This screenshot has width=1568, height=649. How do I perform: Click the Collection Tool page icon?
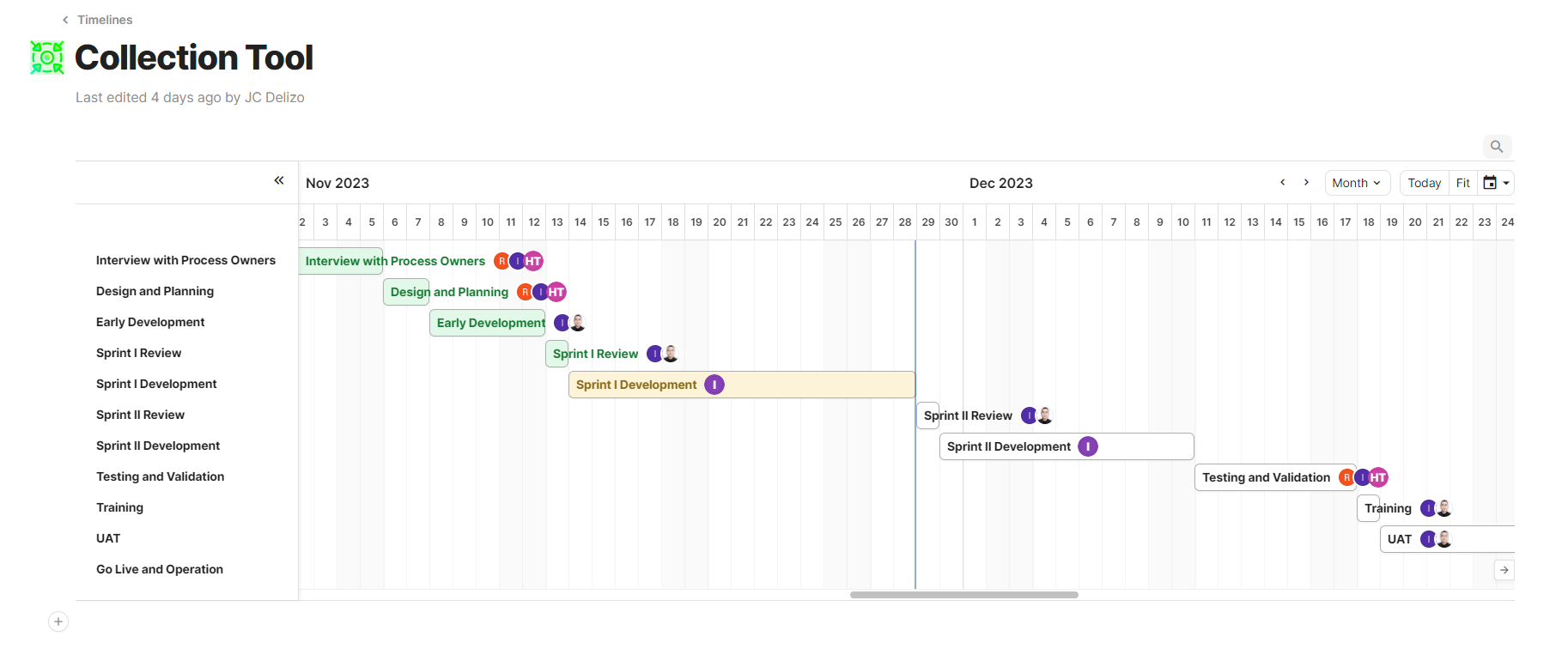click(47, 58)
